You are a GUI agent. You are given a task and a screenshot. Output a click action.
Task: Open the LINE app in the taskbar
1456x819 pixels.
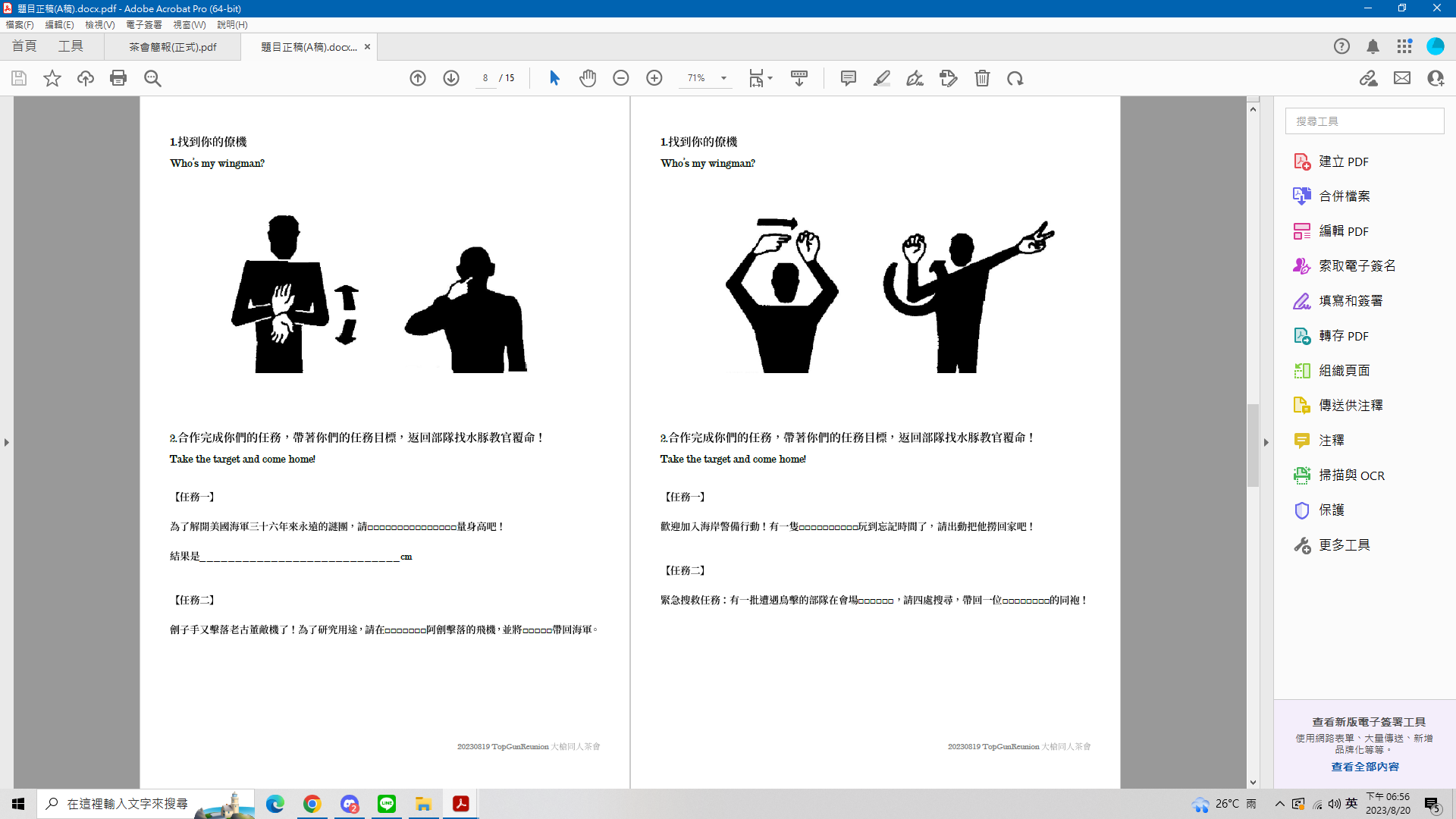pos(387,804)
